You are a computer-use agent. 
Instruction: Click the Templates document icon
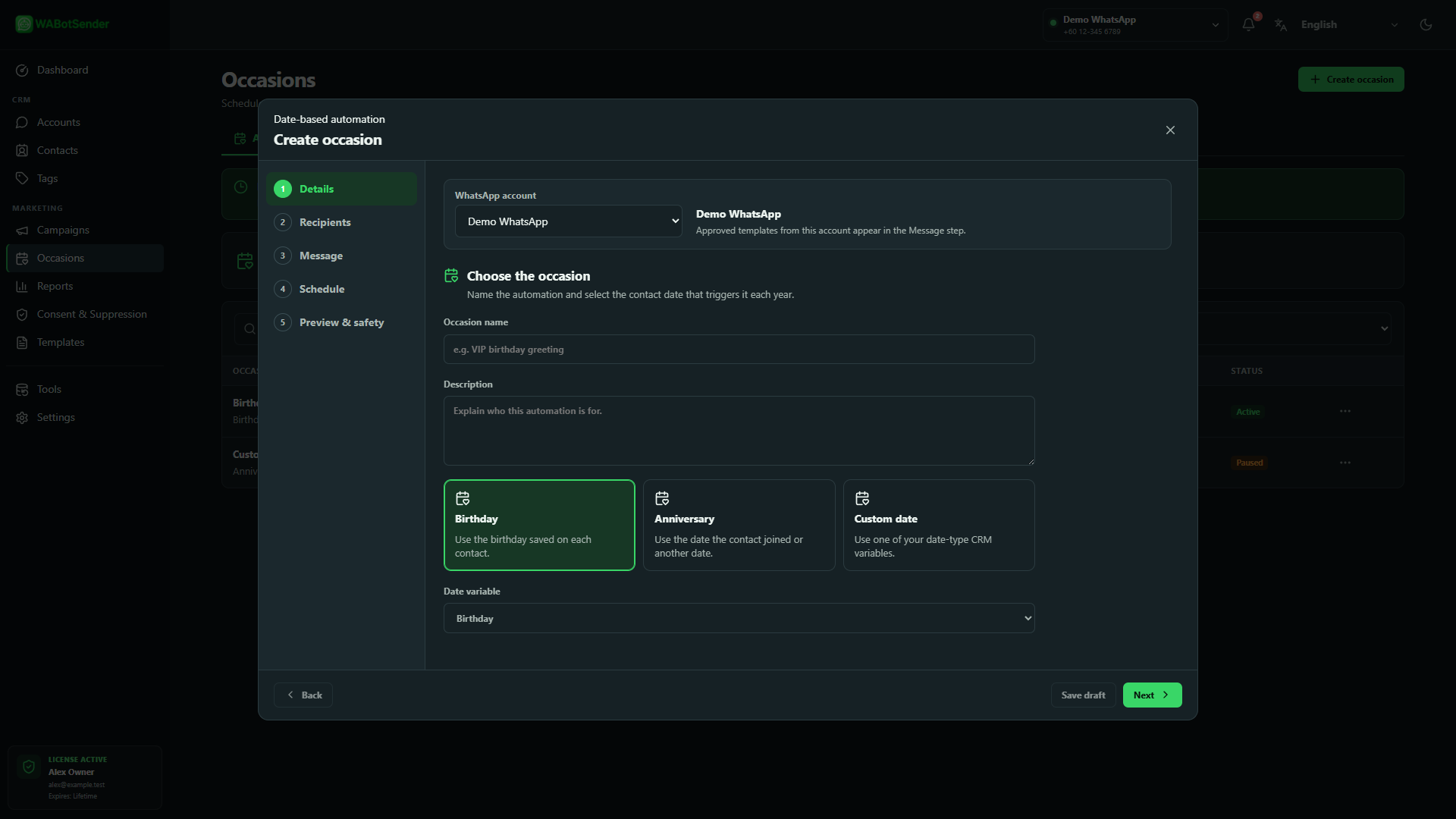tap(22, 342)
